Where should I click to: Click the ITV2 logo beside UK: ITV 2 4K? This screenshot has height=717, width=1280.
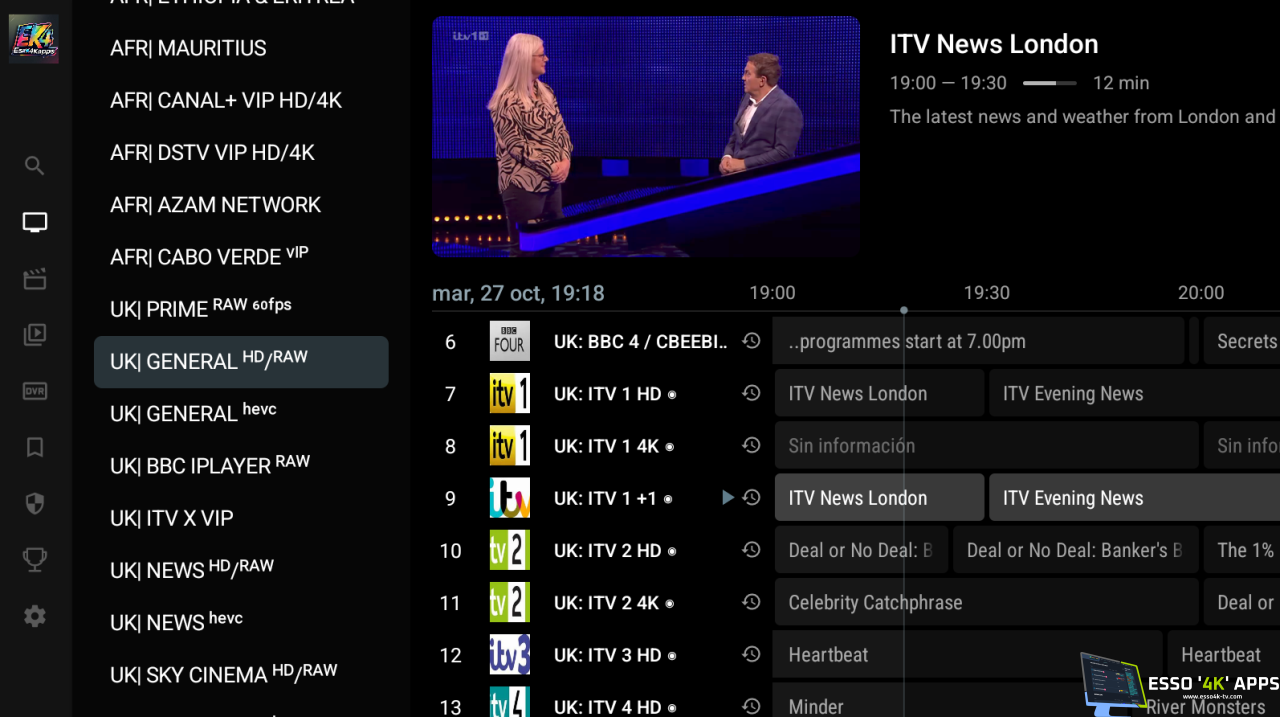tap(510, 602)
